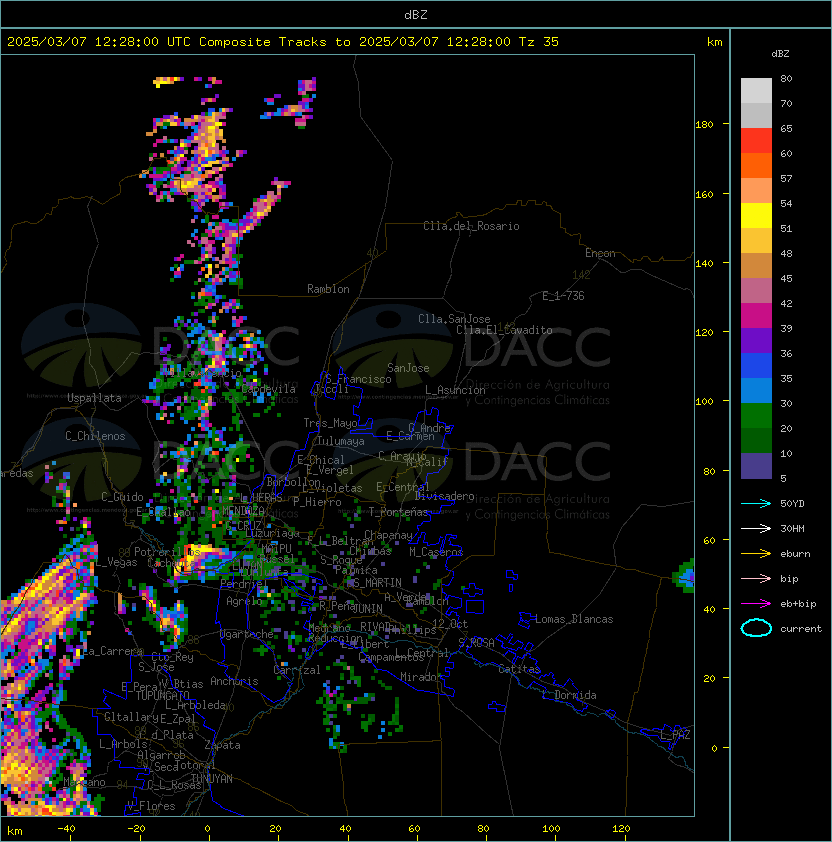Image resolution: width=832 pixels, height=842 pixels.
Task: Select the 'Zapata' place label
Action: 222,745
